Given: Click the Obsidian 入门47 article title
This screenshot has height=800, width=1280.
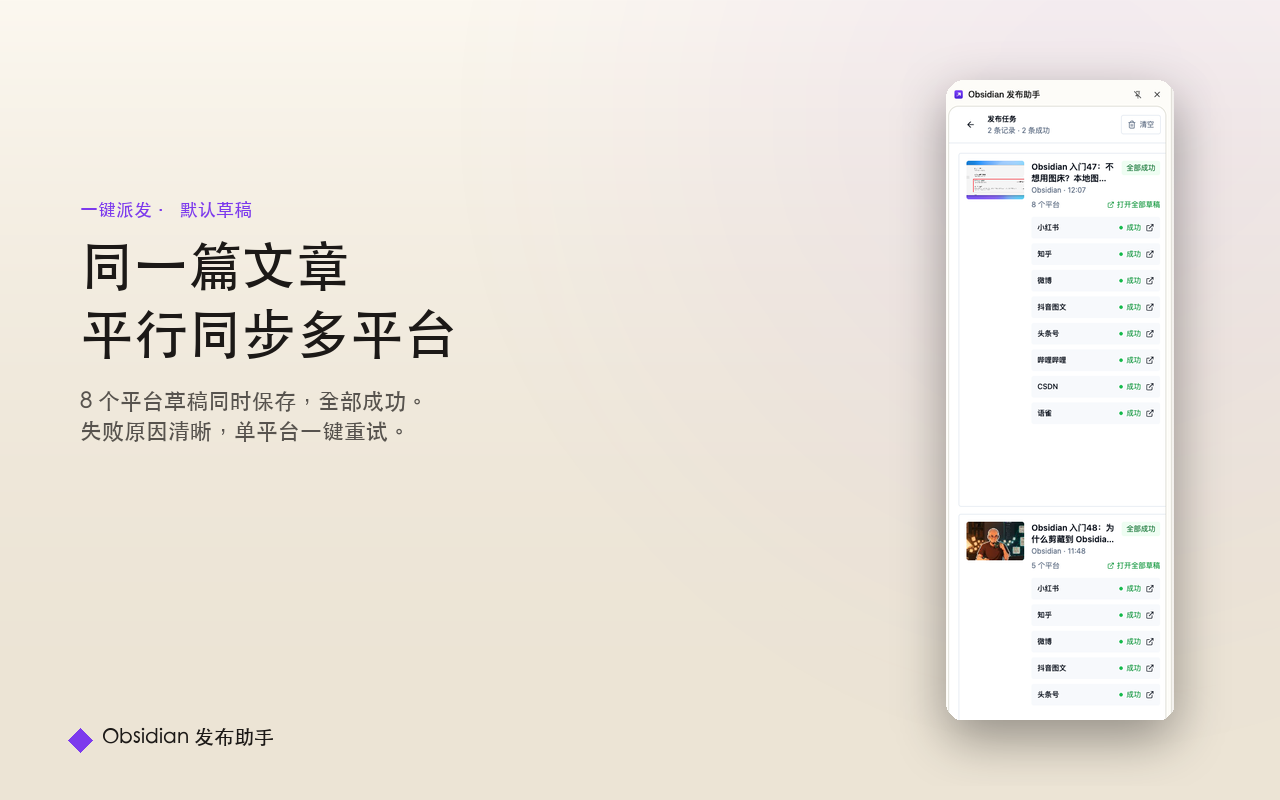Looking at the screenshot, I should pos(1073,173).
